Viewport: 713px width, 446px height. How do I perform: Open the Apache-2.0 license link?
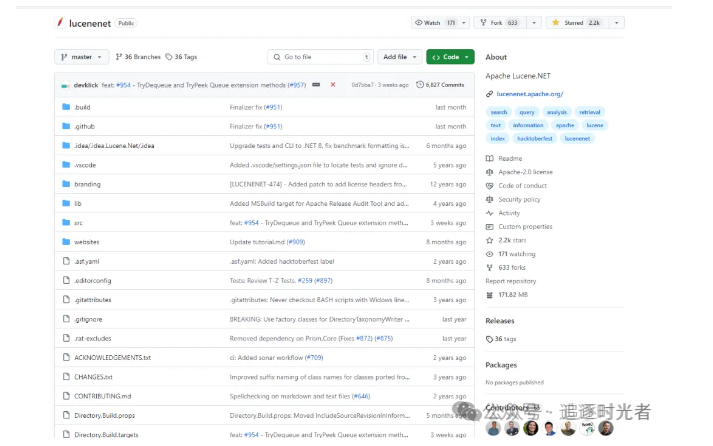click(x=526, y=172)
